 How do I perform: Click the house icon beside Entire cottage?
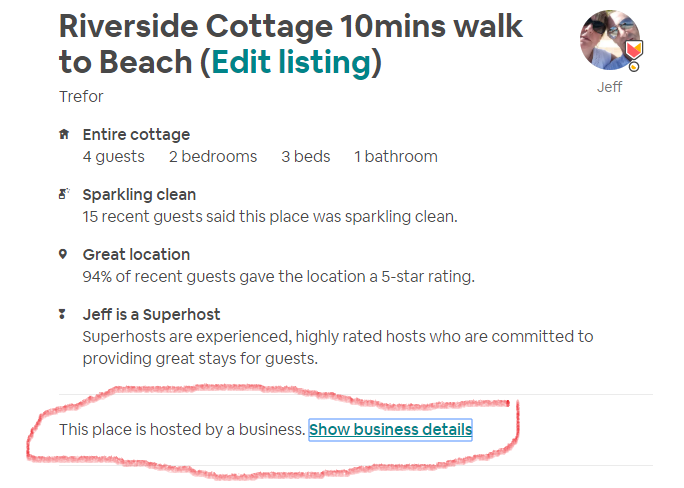64,134
